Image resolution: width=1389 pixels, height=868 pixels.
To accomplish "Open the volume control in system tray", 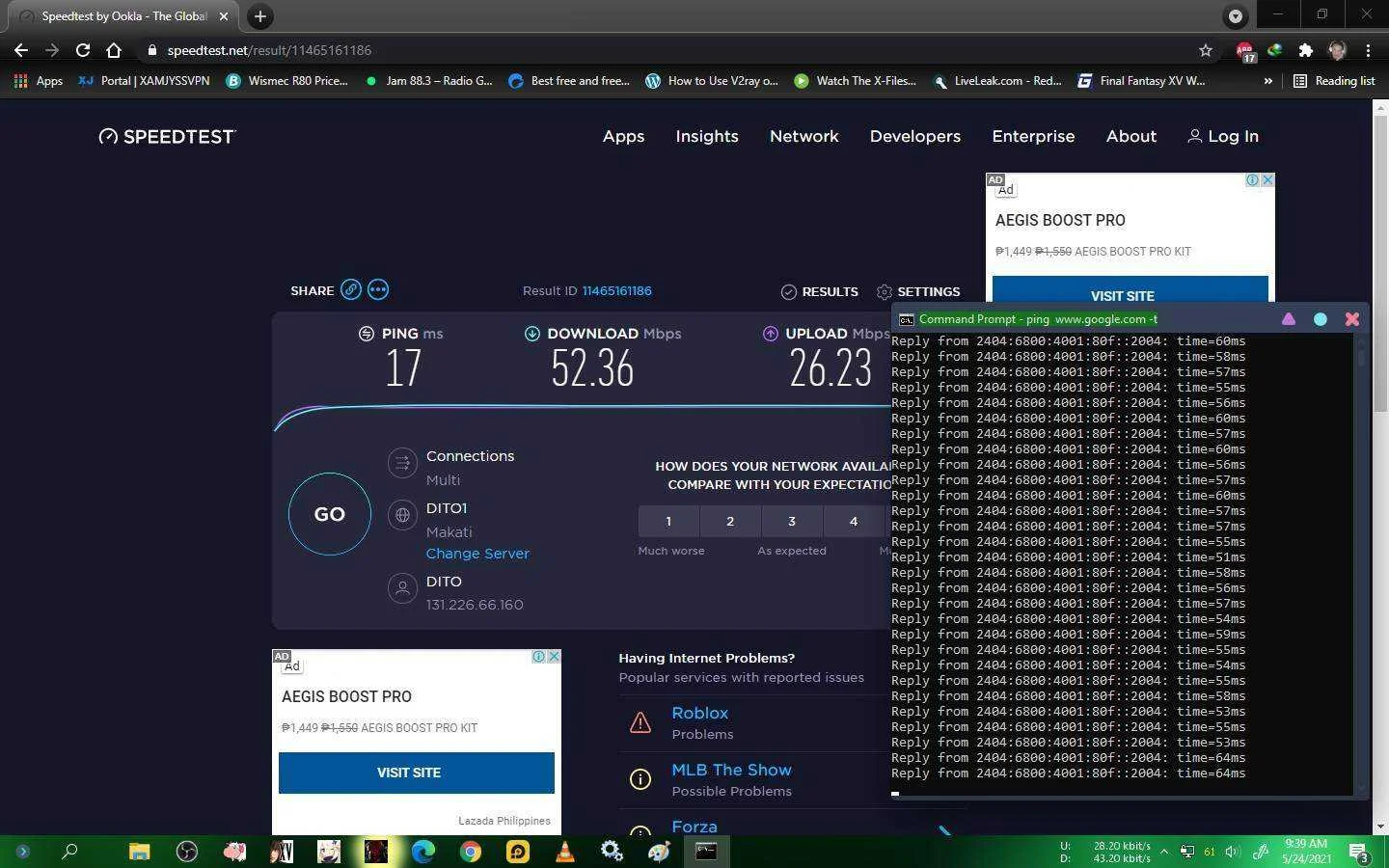I will [x=1232, y=852].
